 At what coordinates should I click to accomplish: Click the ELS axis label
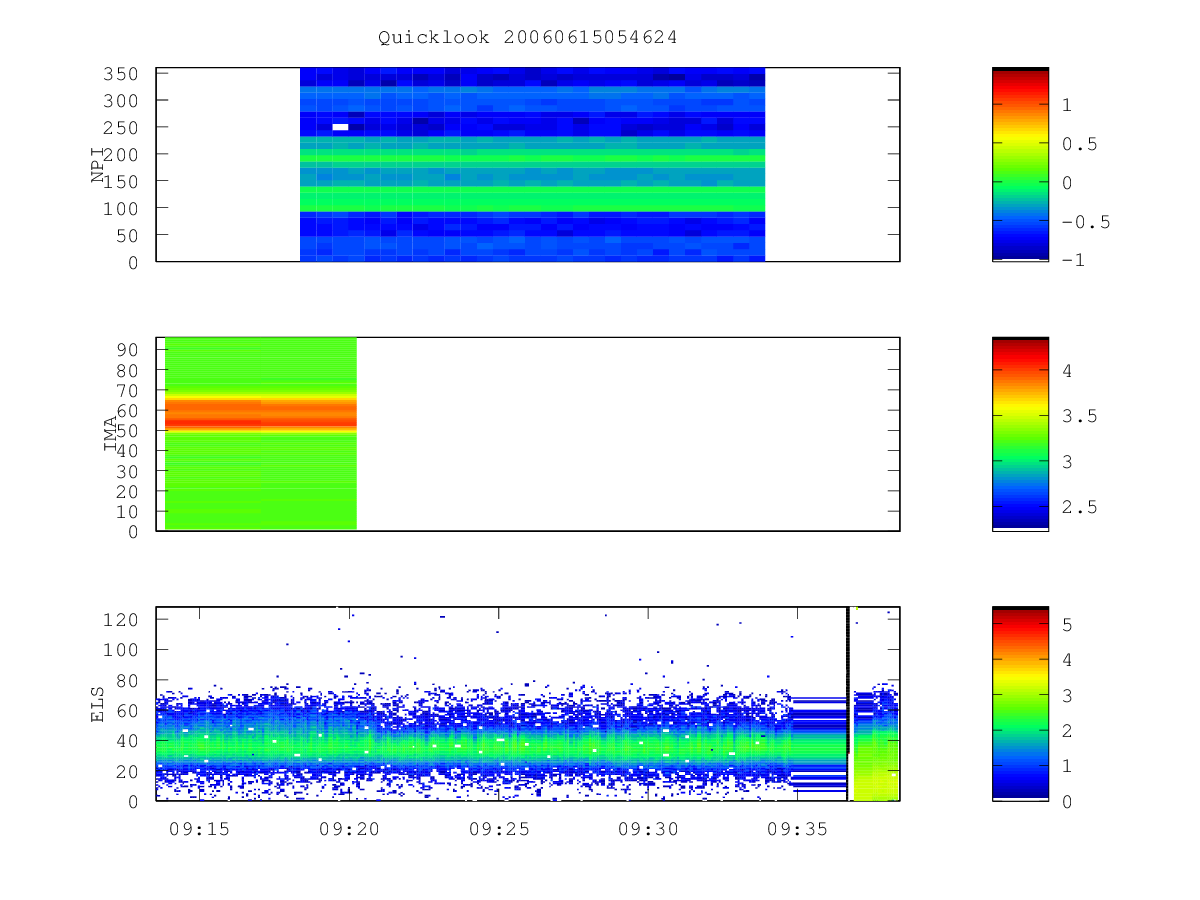click(x=98, y=704)
